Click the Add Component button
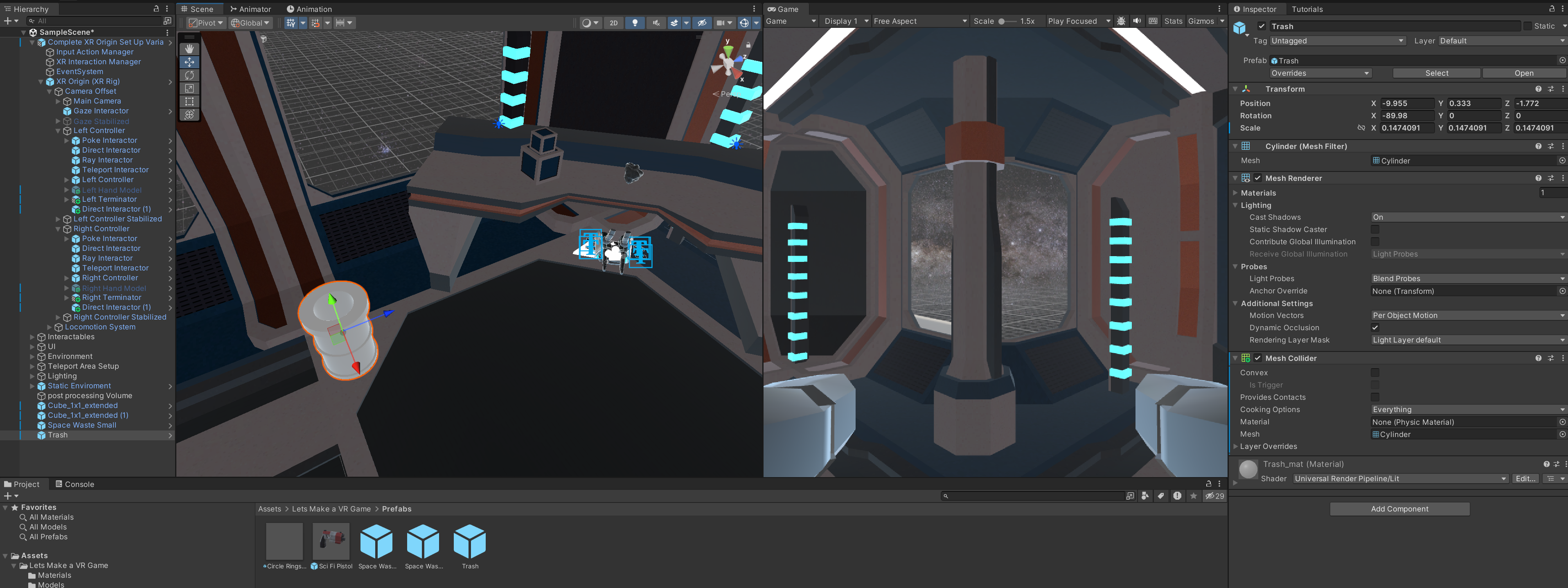 click(1399, 509)
